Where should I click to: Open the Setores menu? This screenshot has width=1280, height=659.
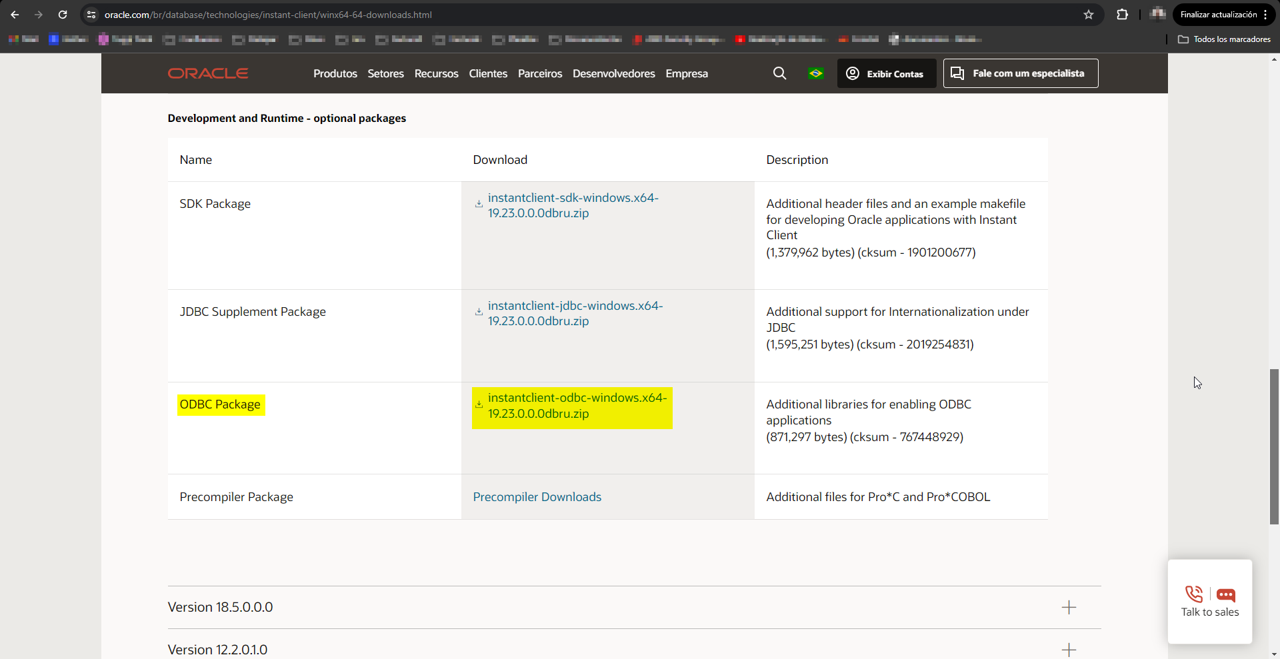click(385, 73)
